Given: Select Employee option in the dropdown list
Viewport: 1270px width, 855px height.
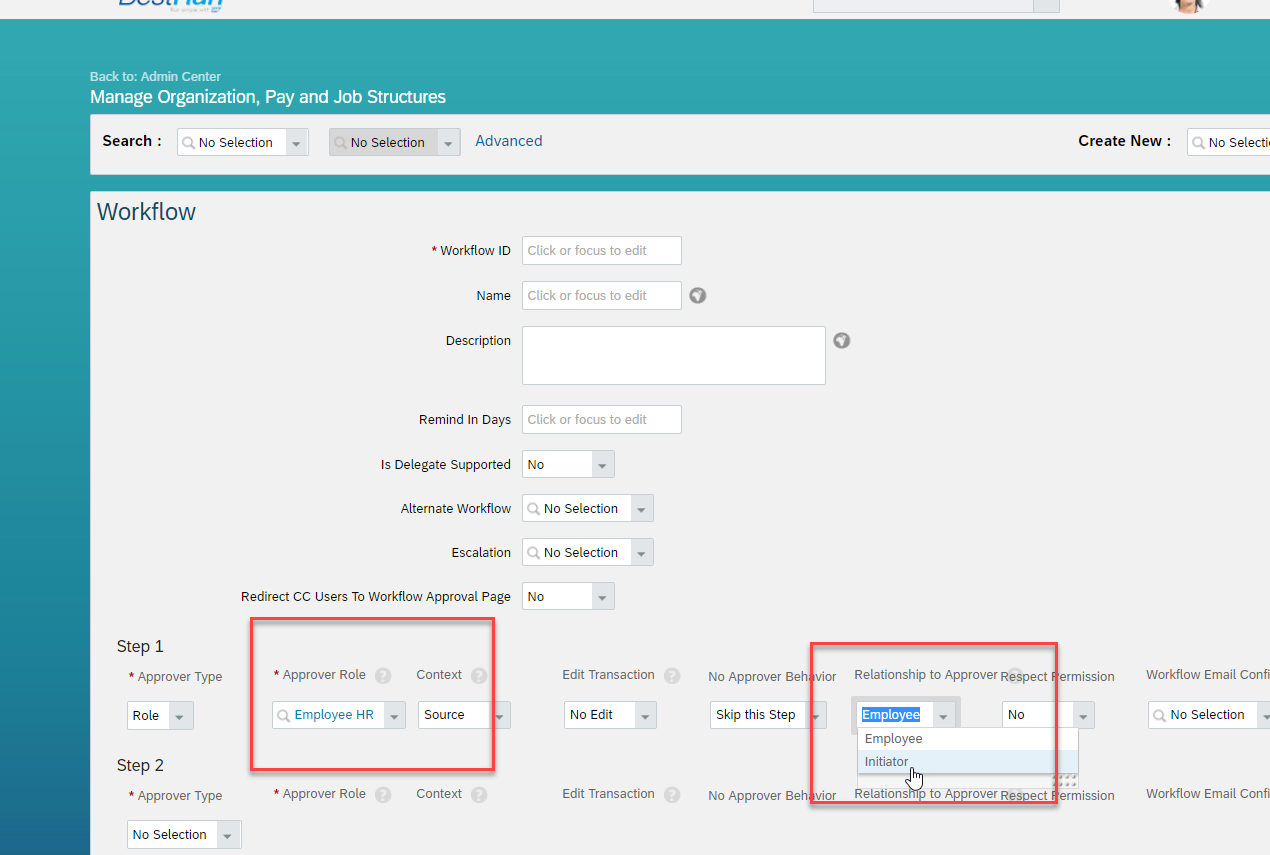Looking at the screenshot, I should click(967, 739).
